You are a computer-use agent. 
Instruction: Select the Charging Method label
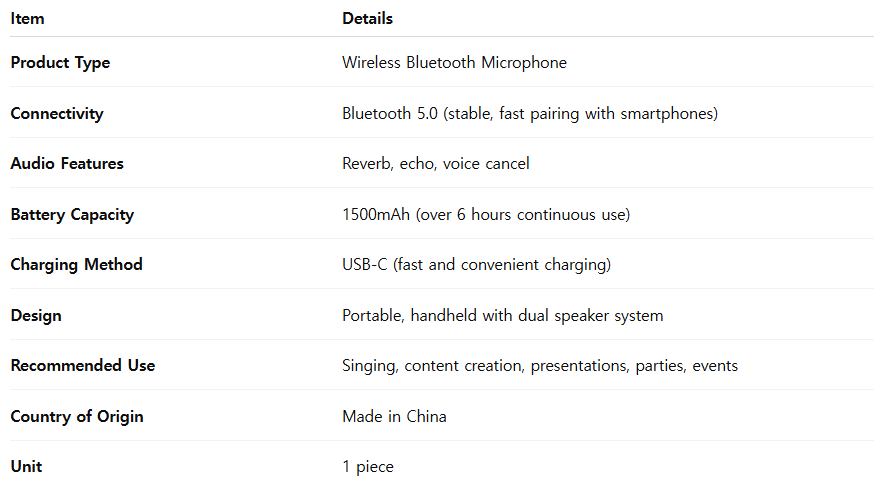(76, 264)
